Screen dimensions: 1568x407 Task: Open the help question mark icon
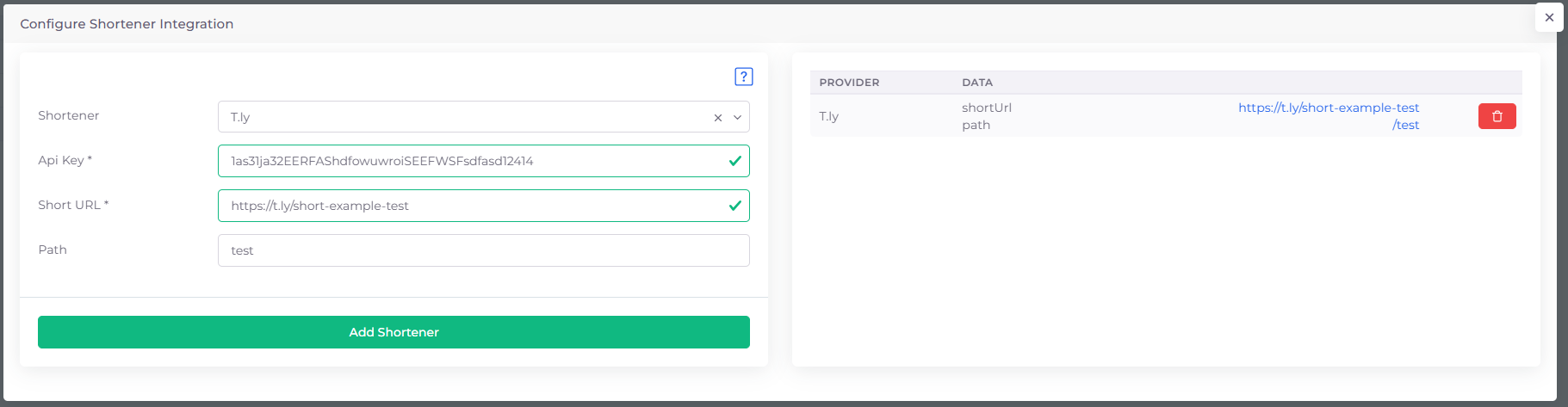pyautogui.click(x=744, y=77)
